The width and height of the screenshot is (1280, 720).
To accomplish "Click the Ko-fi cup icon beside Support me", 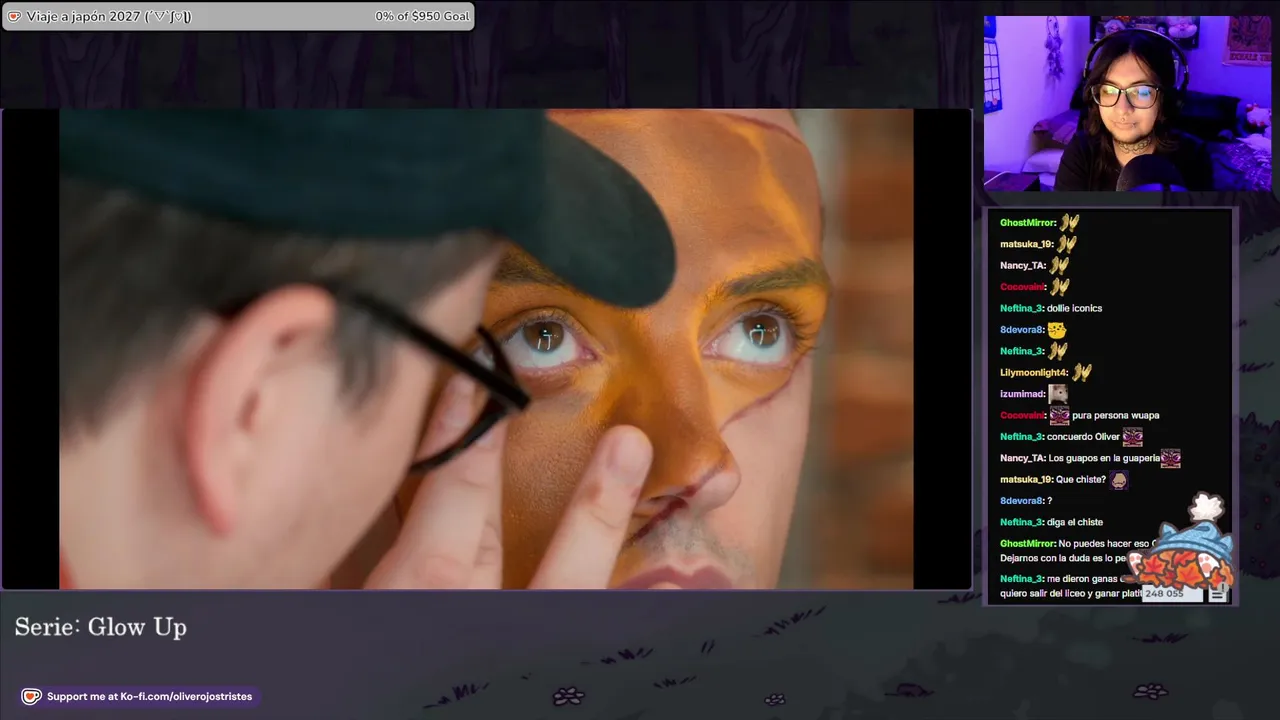I will 31,696.
